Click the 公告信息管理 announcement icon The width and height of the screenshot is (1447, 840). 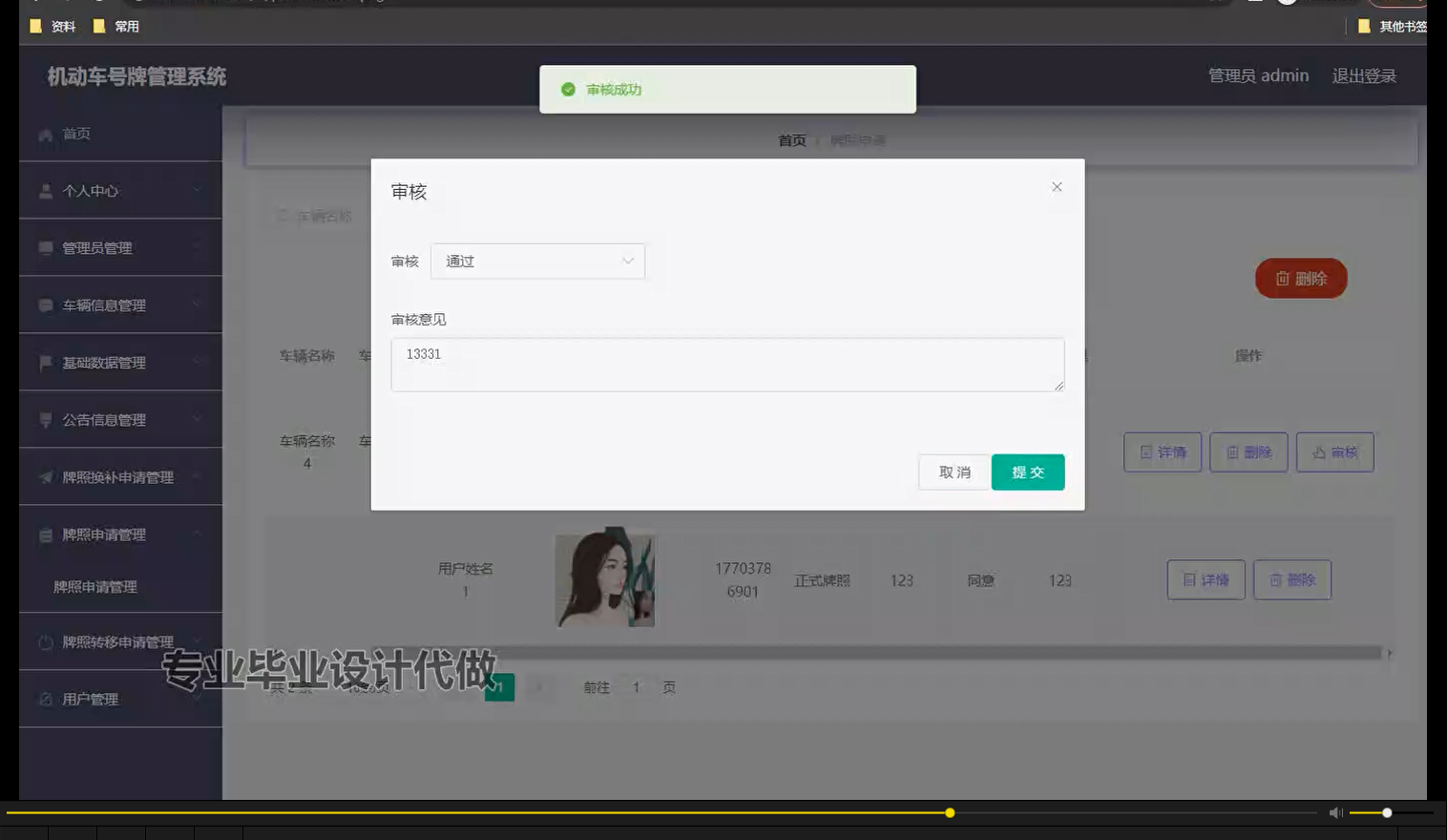click(x=46, y=419)
